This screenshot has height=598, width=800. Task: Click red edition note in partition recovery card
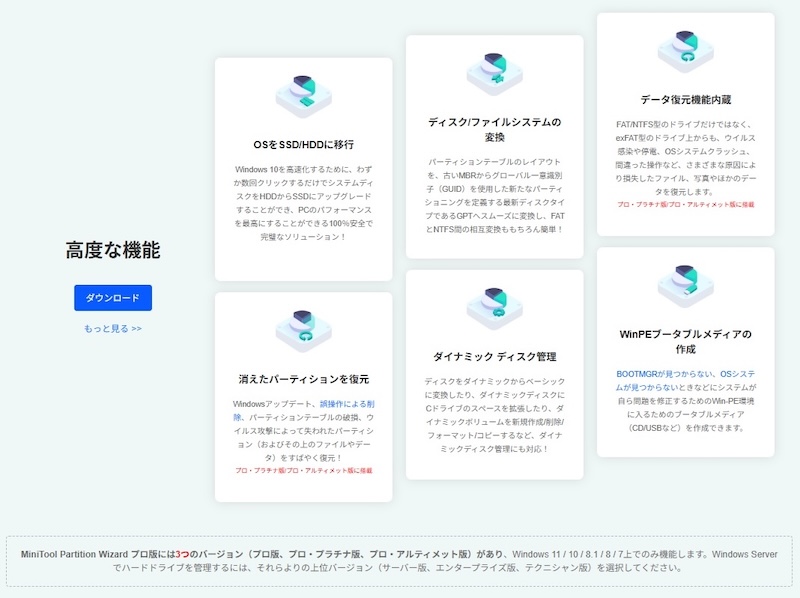[x=303, y=470]
